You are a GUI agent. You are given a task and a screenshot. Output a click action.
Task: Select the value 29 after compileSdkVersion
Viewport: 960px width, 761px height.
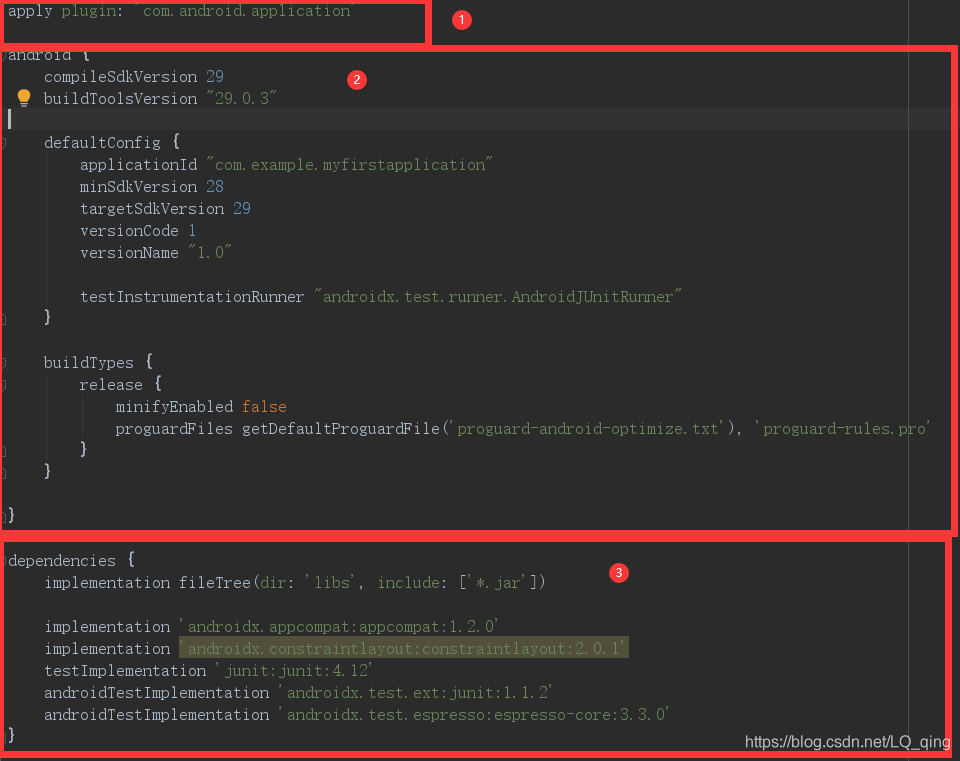[x=215, y=77]
